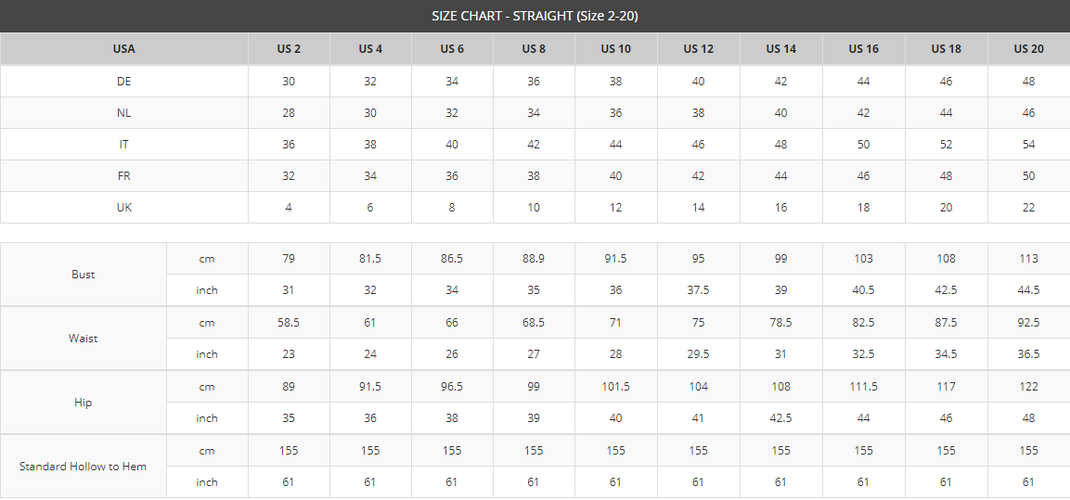
Task: Select the 44.5 bust inch value
Action: 1028,290
